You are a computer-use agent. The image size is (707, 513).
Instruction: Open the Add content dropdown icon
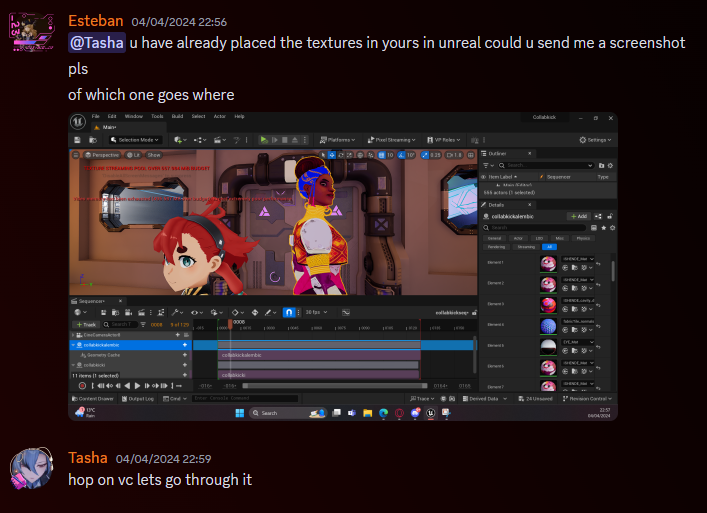click(x=180, y=140)
